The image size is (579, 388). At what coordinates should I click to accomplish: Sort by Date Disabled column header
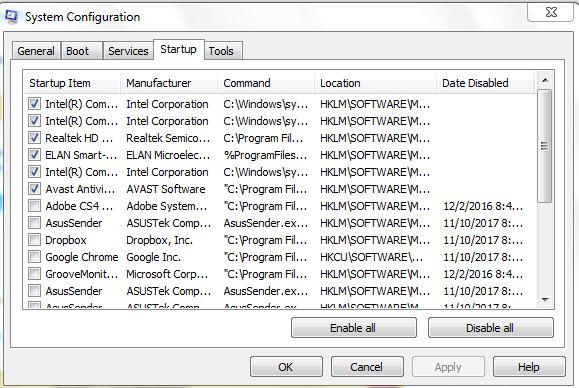click(x=486, y=83)
